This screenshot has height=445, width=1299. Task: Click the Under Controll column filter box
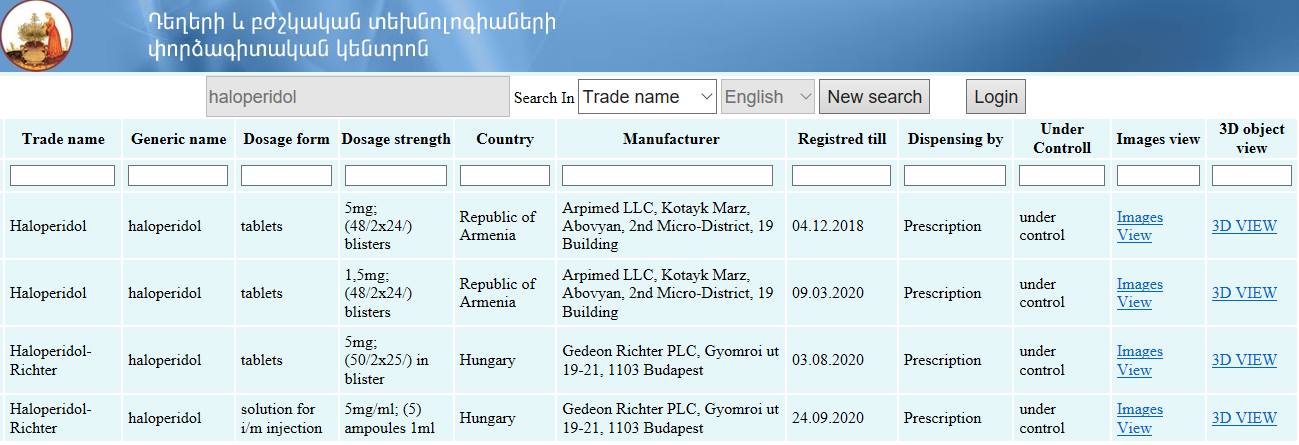tap(1062, 176)
